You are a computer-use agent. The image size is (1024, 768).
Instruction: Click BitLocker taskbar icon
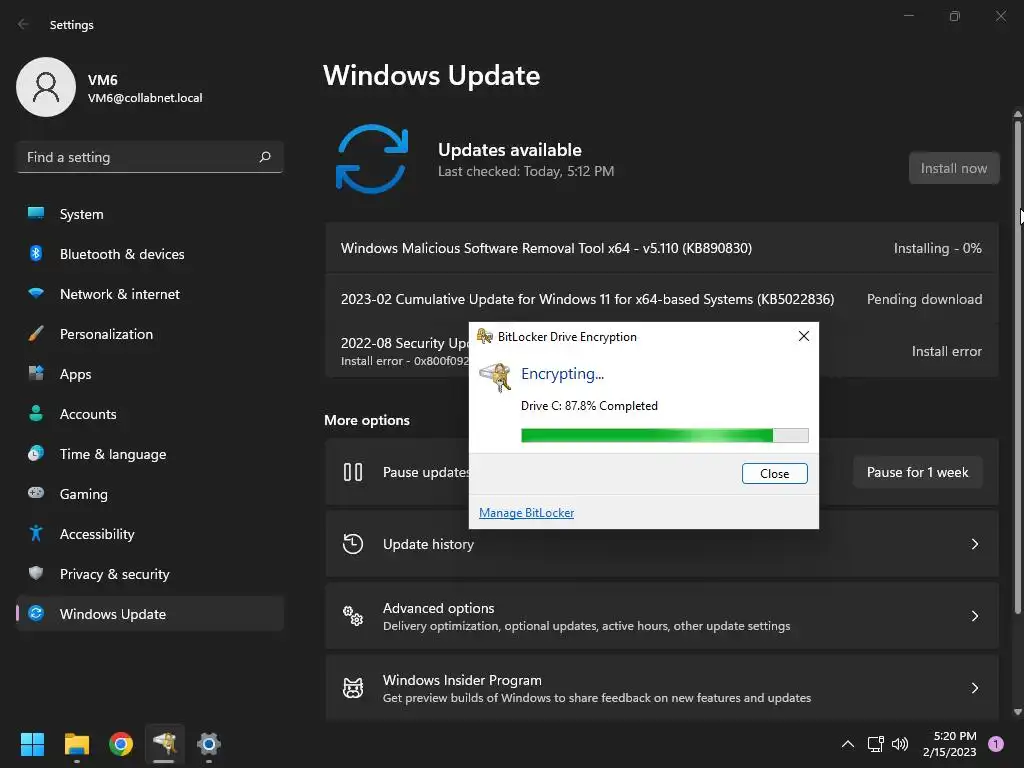[165, 744]
